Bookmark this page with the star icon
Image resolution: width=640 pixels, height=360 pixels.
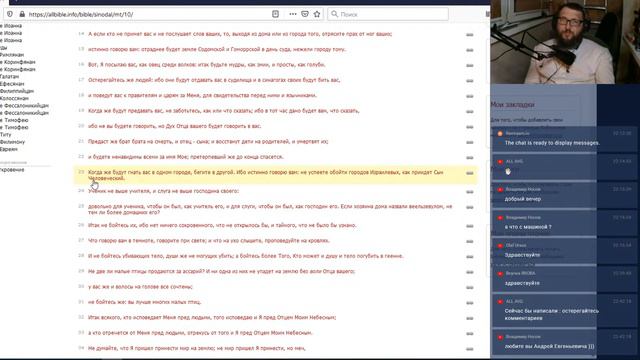[x=317, y=14]
